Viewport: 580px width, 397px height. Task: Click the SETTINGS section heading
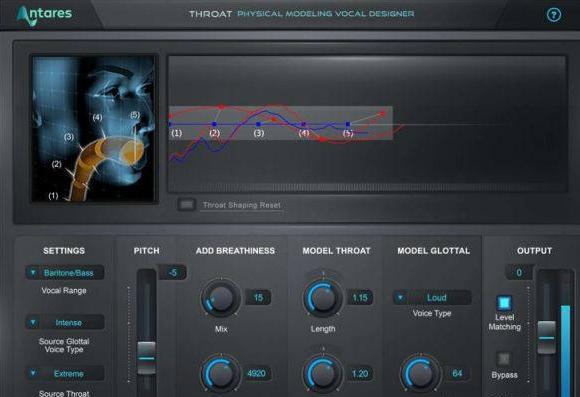[64, 250]
